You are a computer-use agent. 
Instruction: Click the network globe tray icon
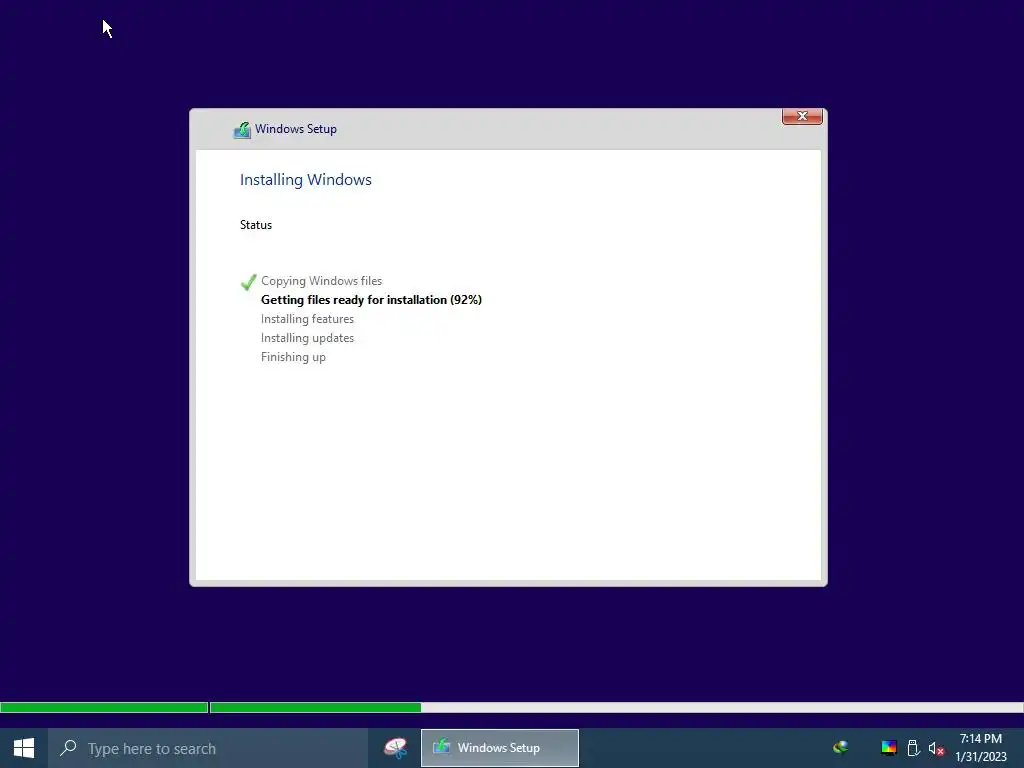(x=840, y=747)
